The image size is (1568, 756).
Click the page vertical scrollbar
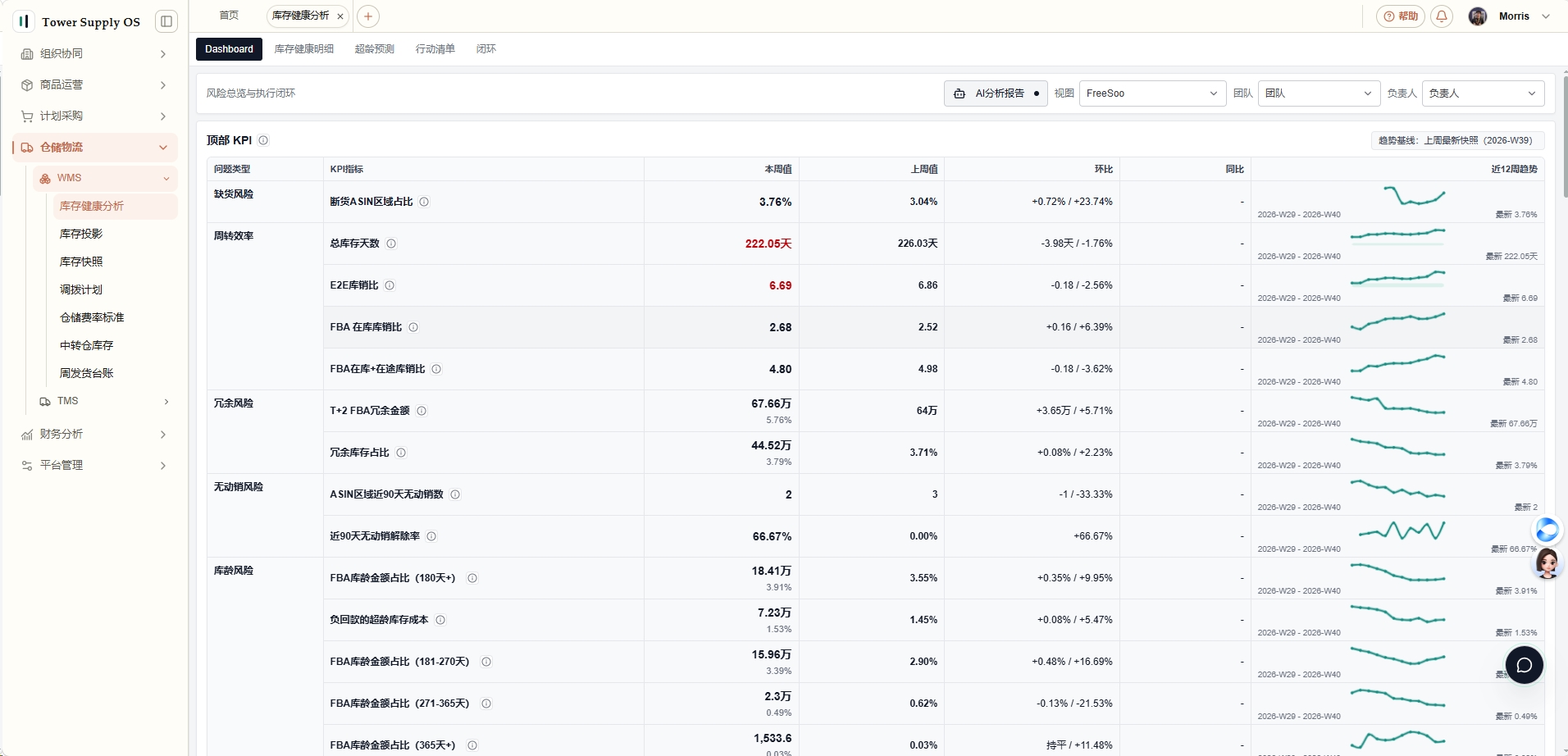[1565, 135]
